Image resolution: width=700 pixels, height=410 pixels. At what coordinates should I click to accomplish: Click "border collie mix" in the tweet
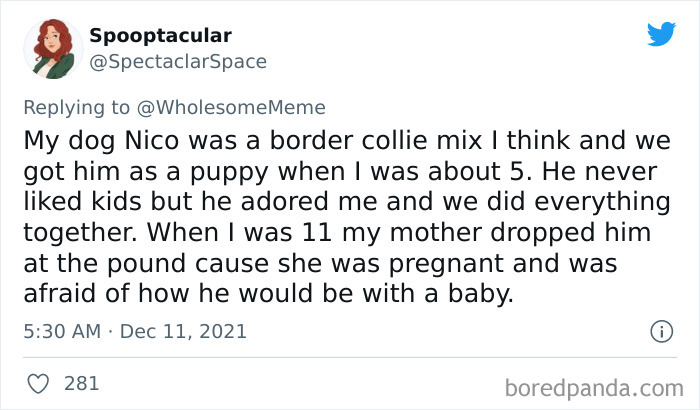click(376, 141)
